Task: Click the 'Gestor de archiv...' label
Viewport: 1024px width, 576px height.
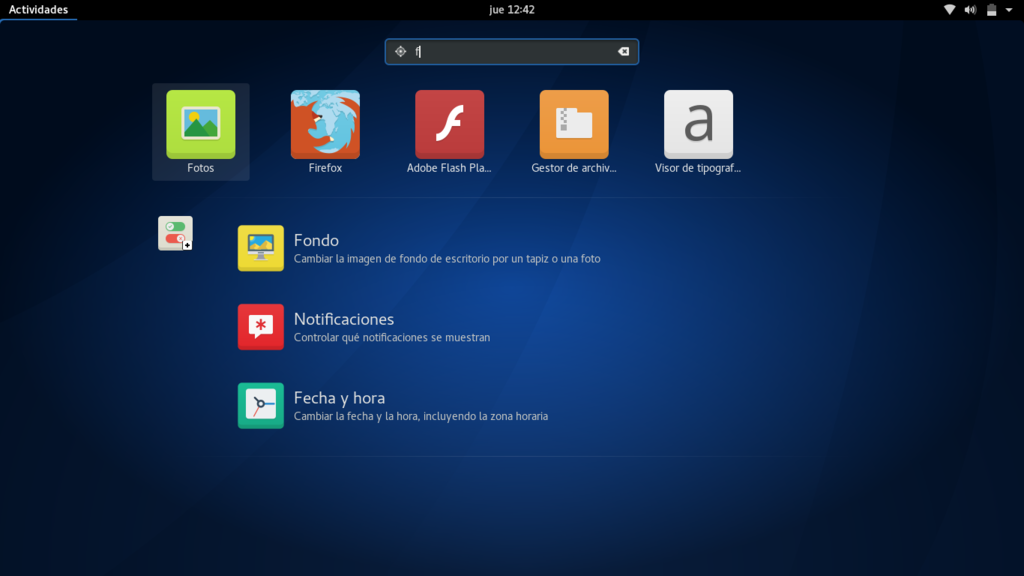Action: point(574,168)
